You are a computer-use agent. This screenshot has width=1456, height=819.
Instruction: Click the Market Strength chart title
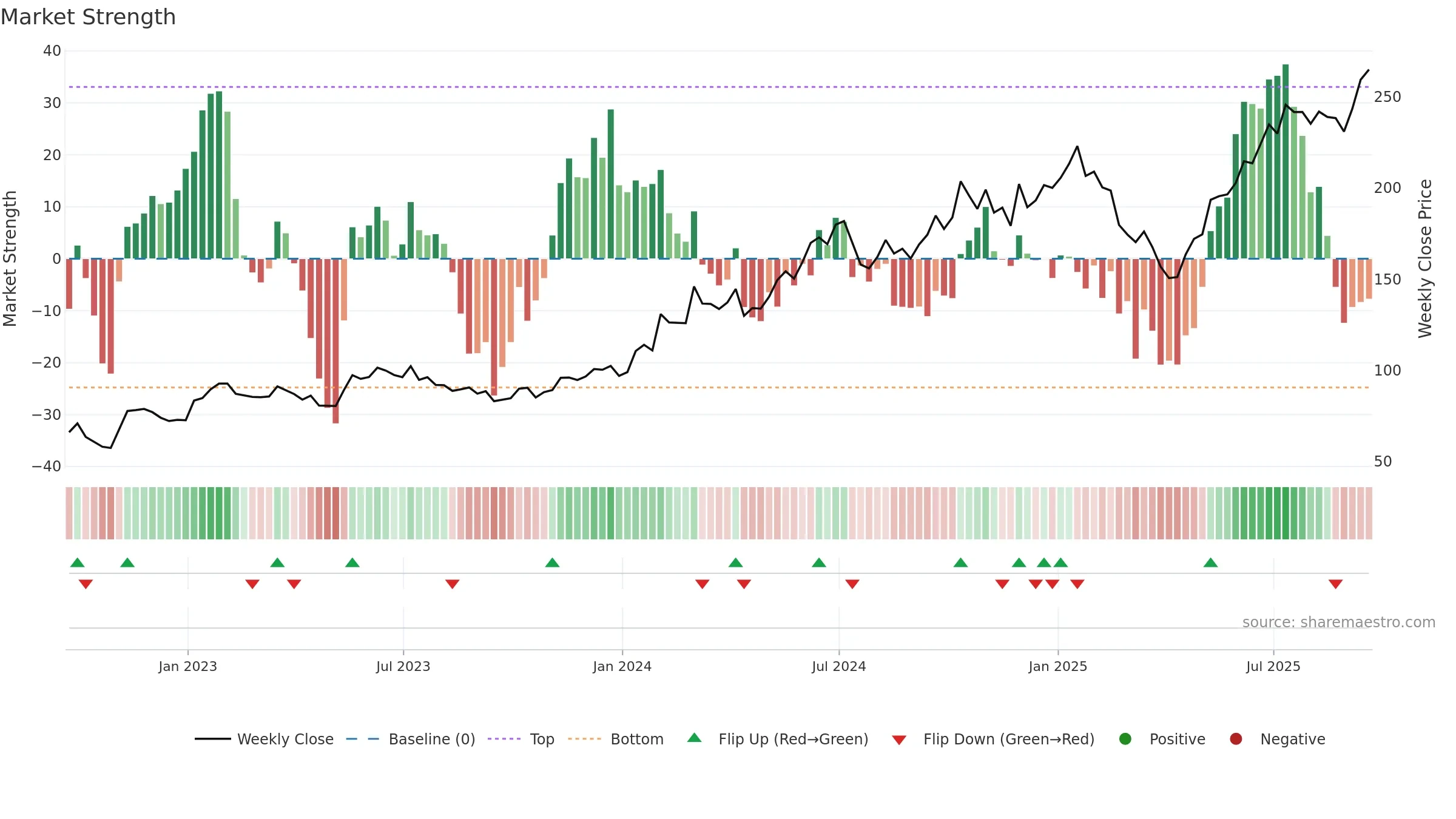coord(88,17)
